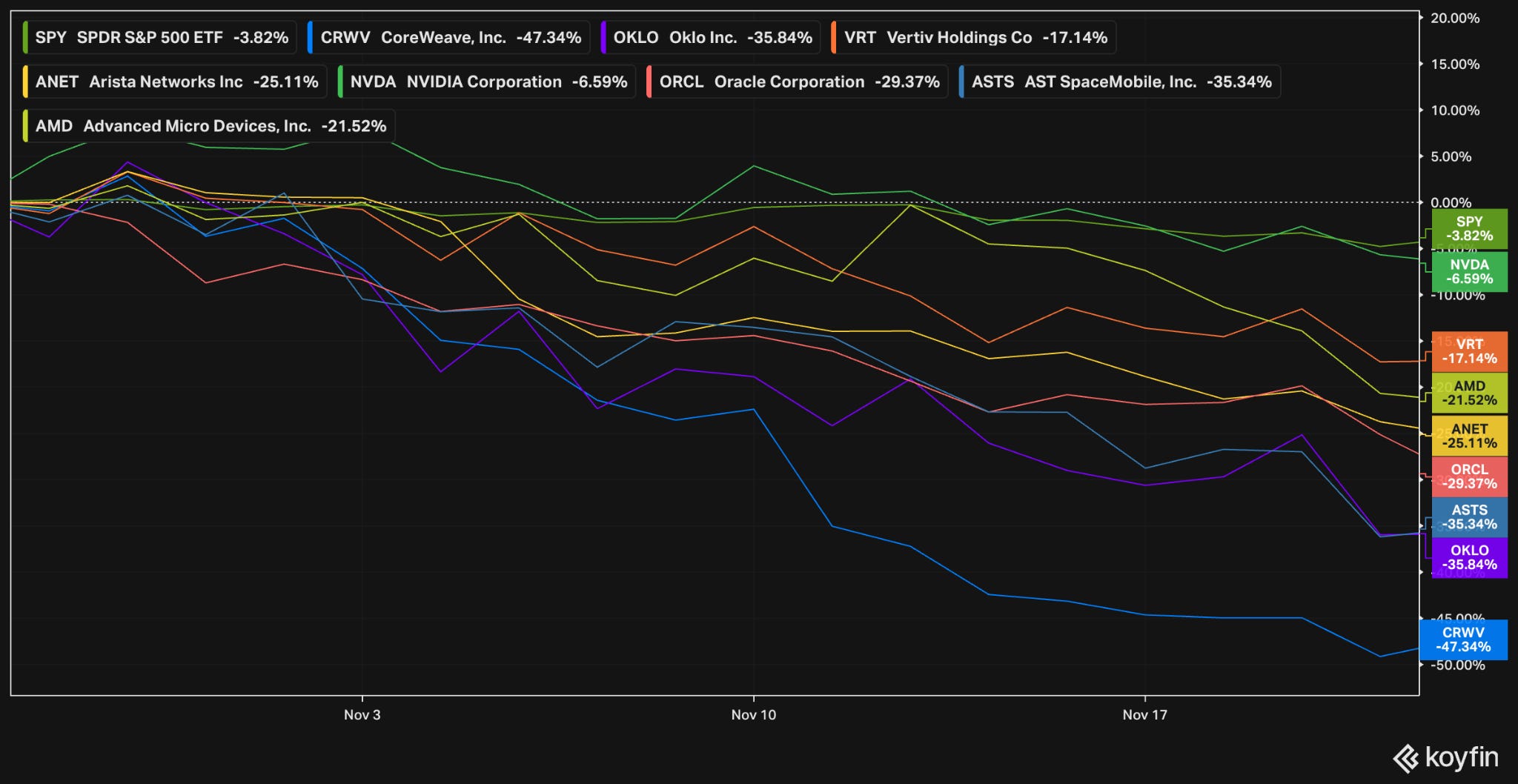Click the 20.00% y-axis label
This screenshot has height=784, width=1518.
1455,18
